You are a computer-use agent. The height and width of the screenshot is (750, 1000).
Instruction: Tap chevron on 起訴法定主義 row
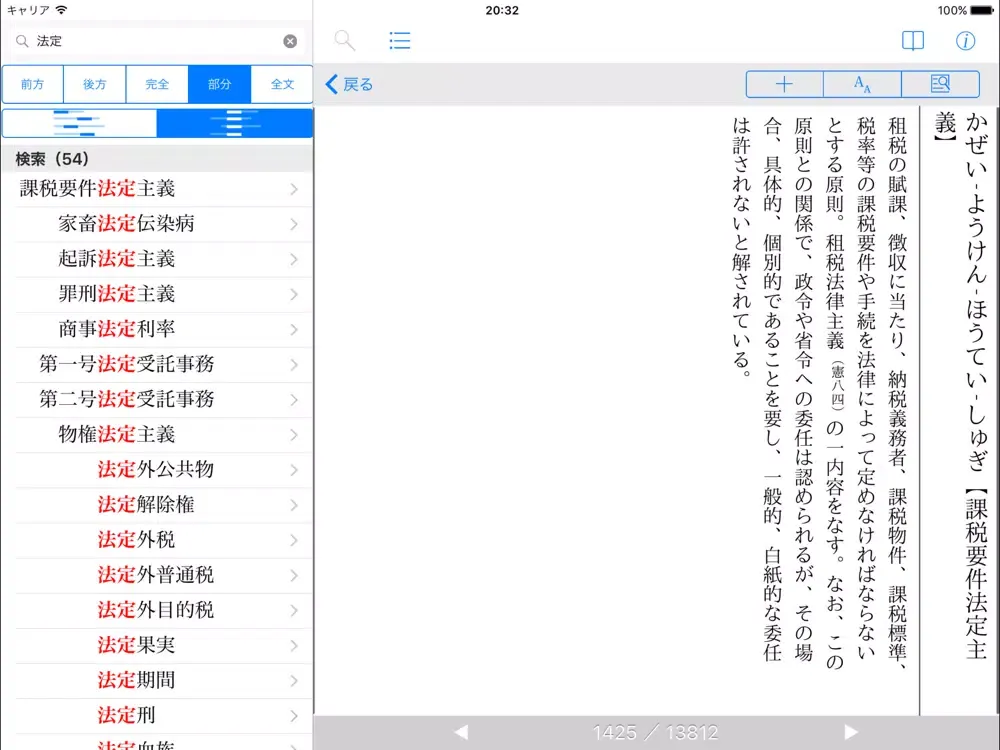[x=294, y=259]
